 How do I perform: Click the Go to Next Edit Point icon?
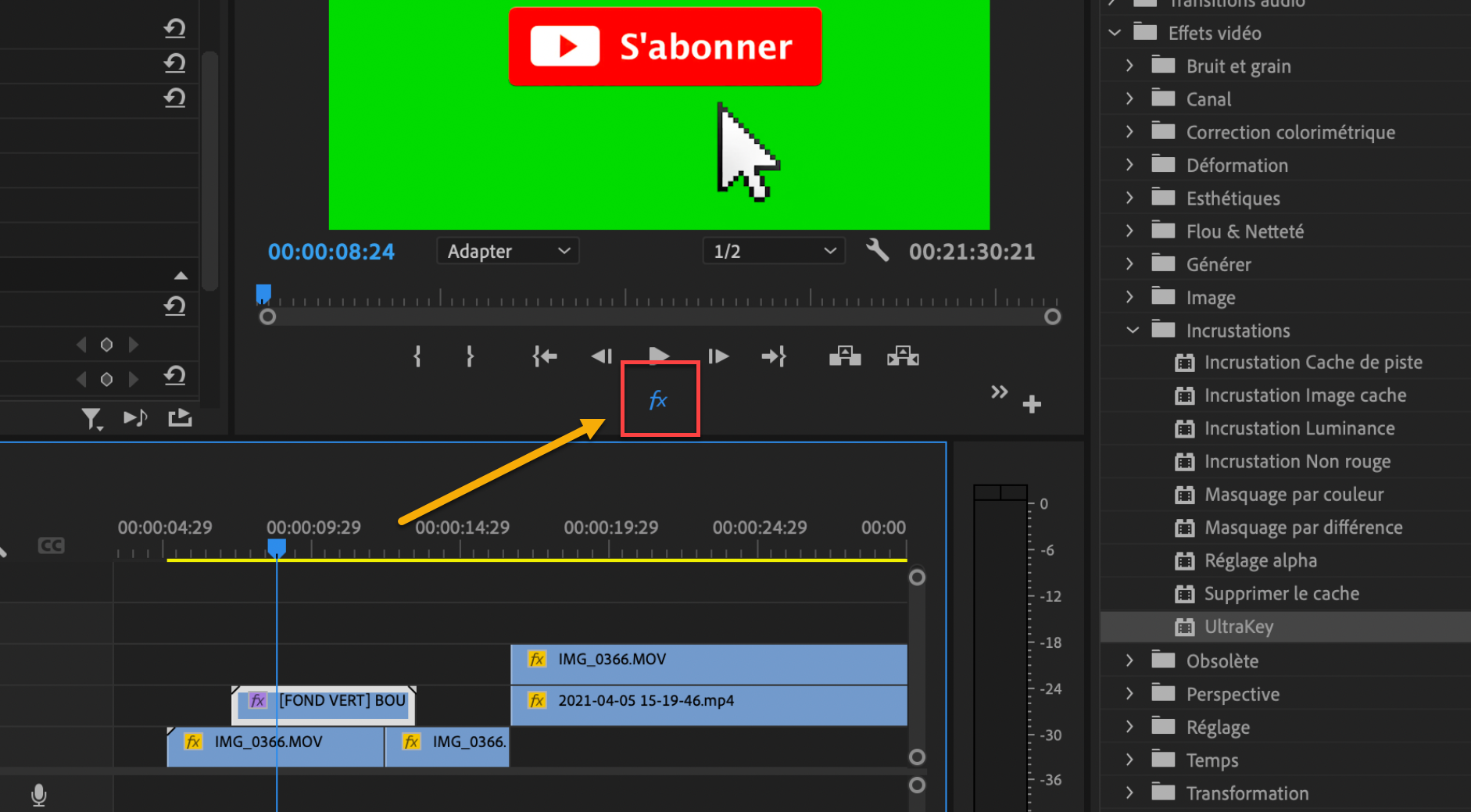click(774, 356)
